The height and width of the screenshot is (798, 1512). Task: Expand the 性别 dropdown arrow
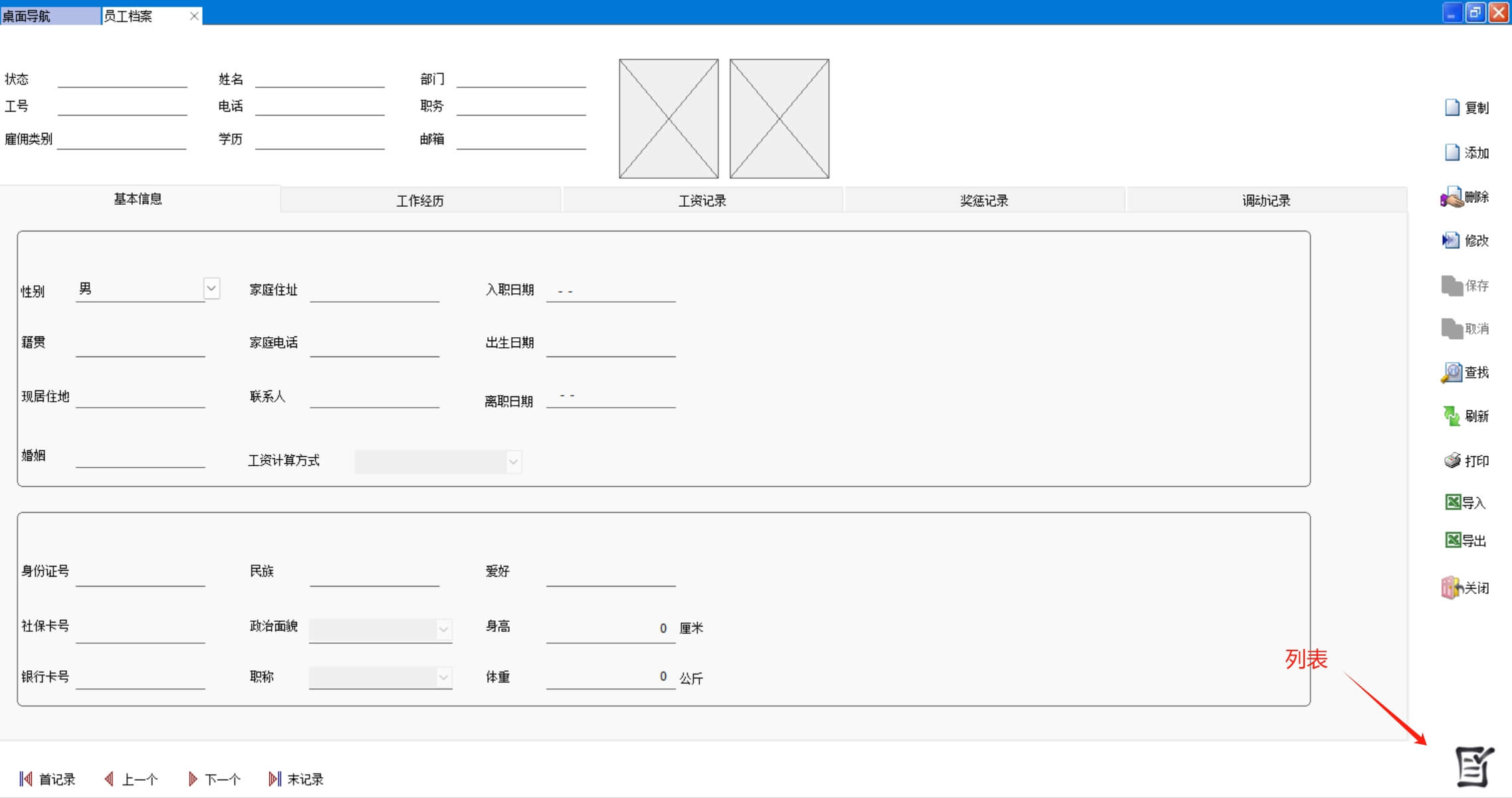coord(211,289)
